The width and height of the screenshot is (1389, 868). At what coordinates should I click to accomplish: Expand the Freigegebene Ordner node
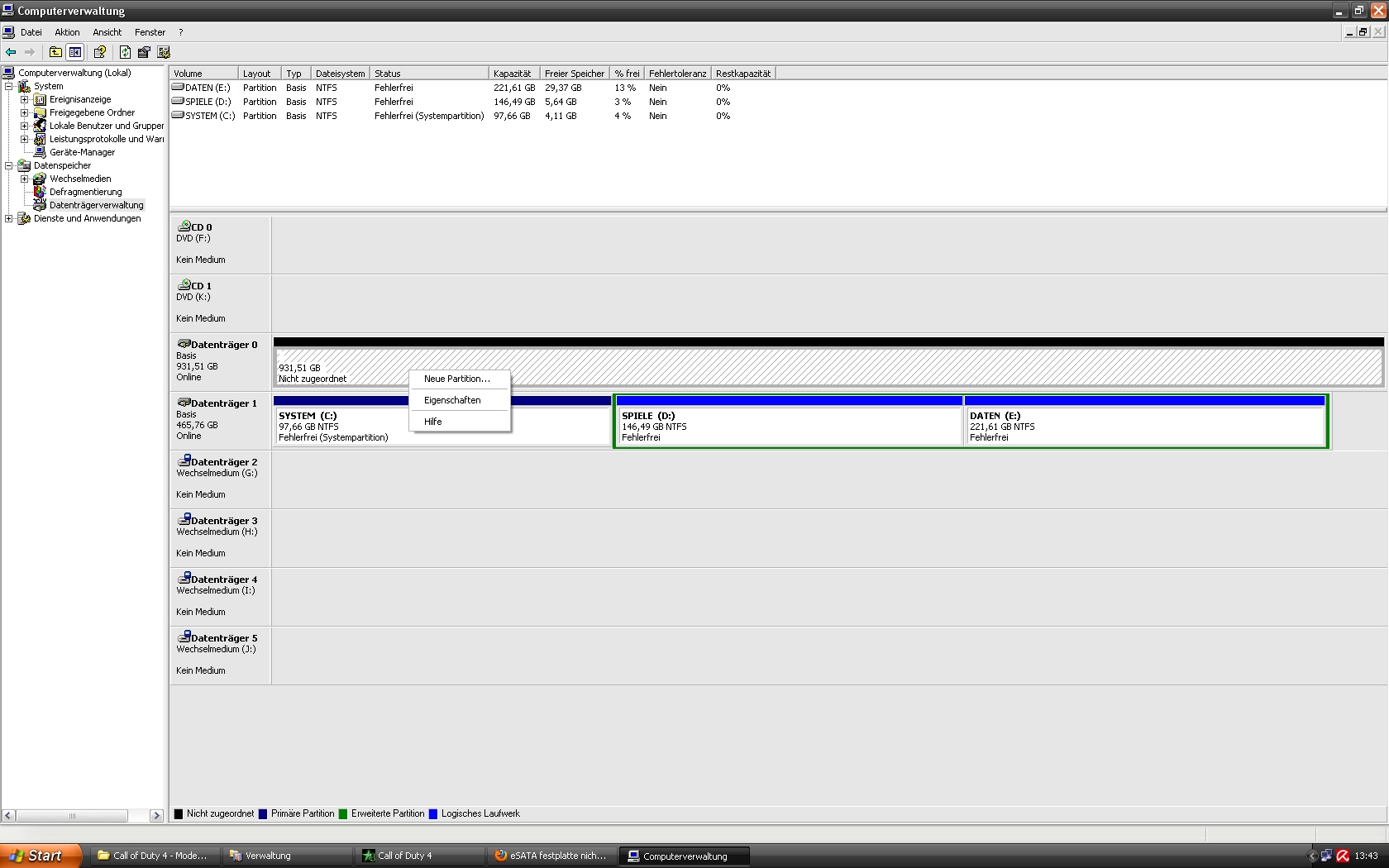point(25,112)
